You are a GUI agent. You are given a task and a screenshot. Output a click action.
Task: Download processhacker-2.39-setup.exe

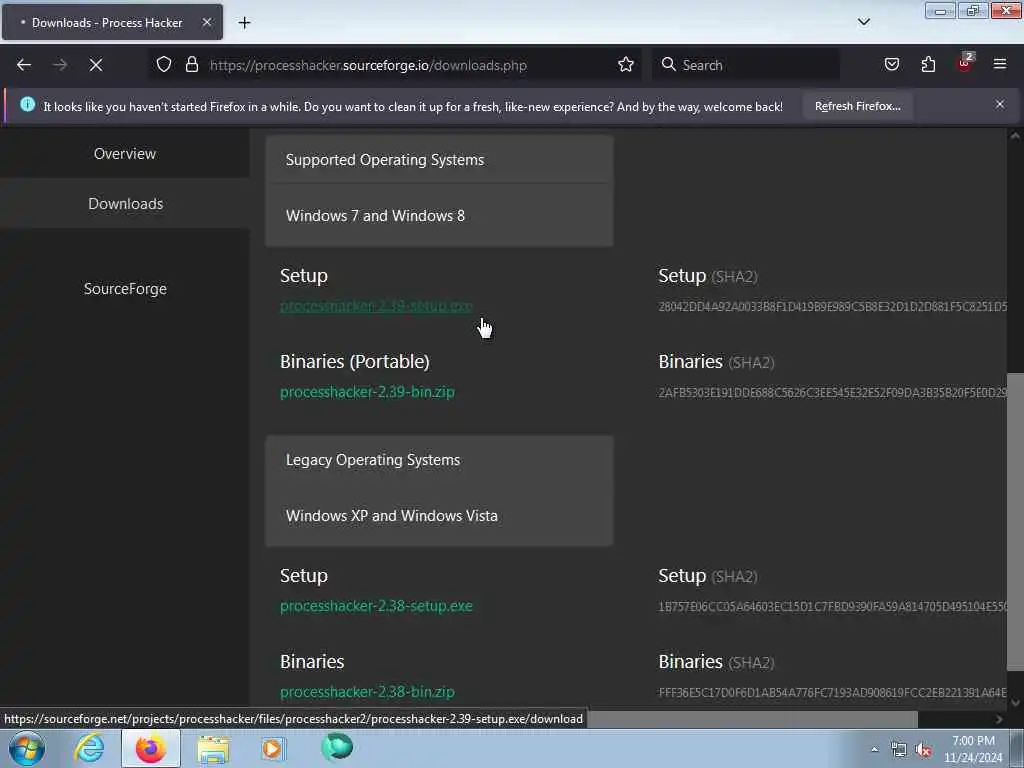(x=376, y=306)
